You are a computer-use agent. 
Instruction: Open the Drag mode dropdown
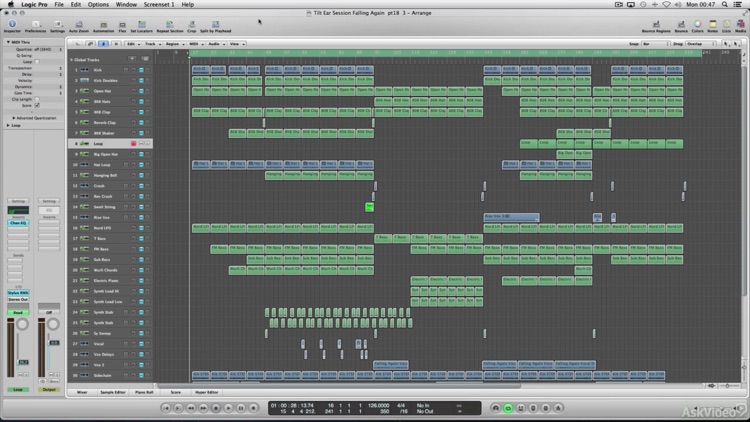(x=701, y=44)
